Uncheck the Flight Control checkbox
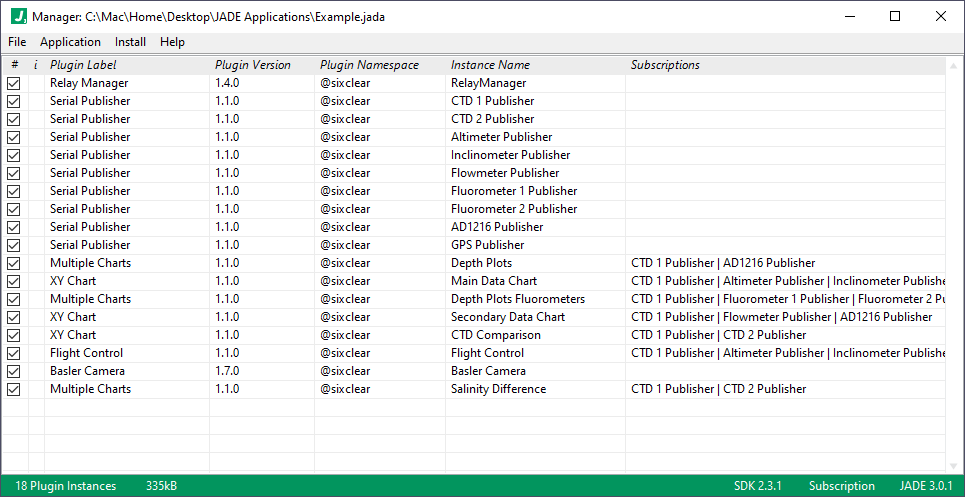 (14, 354)
